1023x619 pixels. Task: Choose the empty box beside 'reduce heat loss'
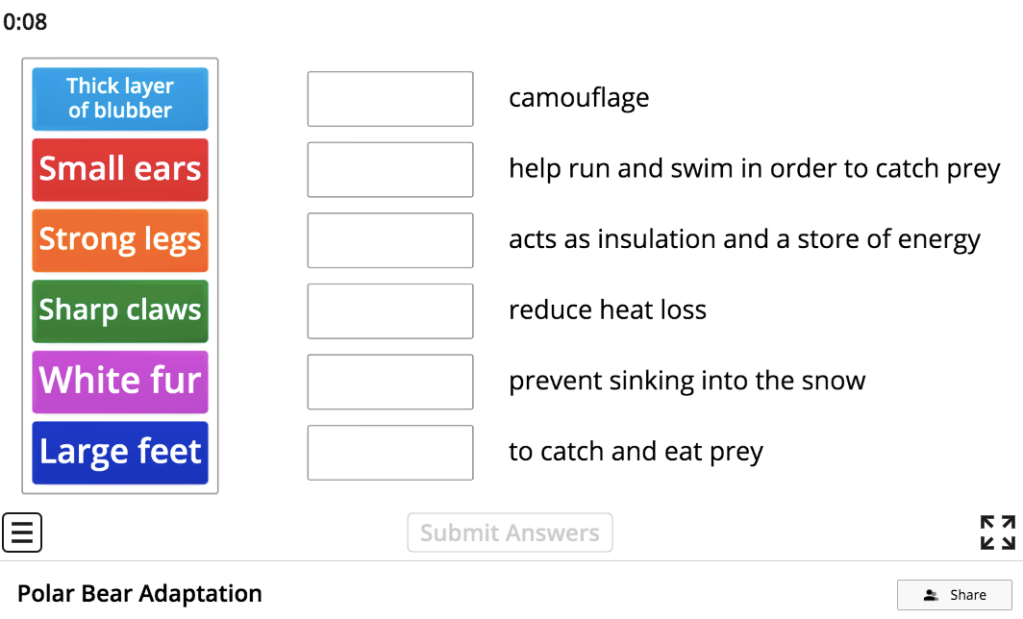pyautogui.click(x=390, y=311)
